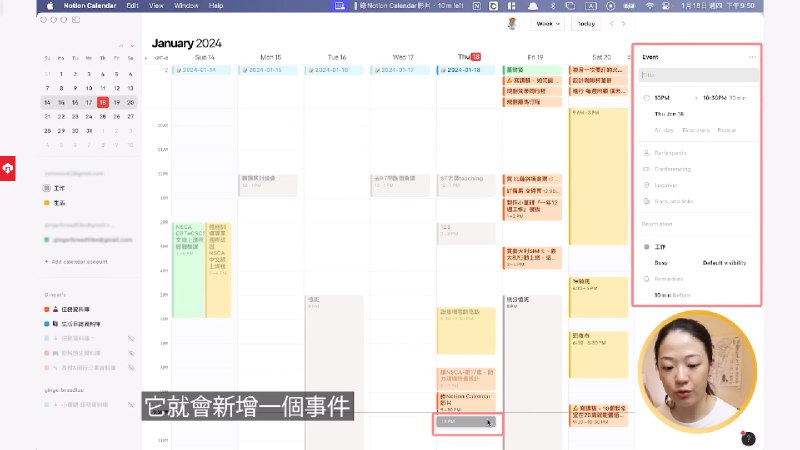Go to the previous week arrow
The height and width of the screenshot is (450, 800).
[x=611, y=23]
